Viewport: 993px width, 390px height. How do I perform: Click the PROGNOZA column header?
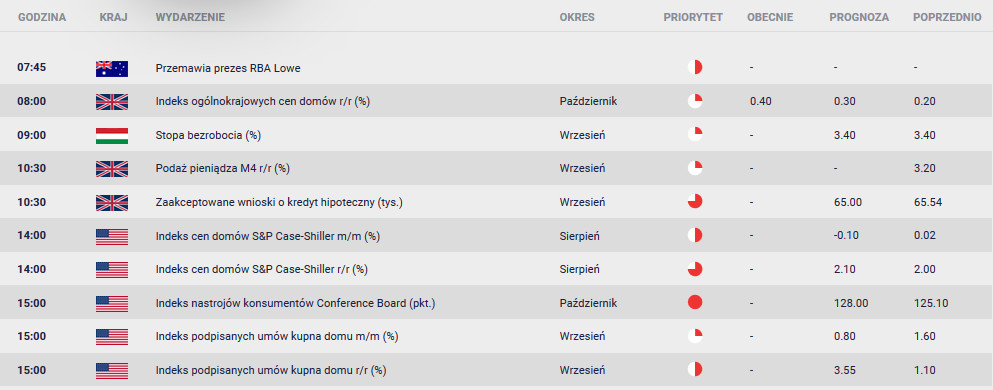click(x=859, y=18)
